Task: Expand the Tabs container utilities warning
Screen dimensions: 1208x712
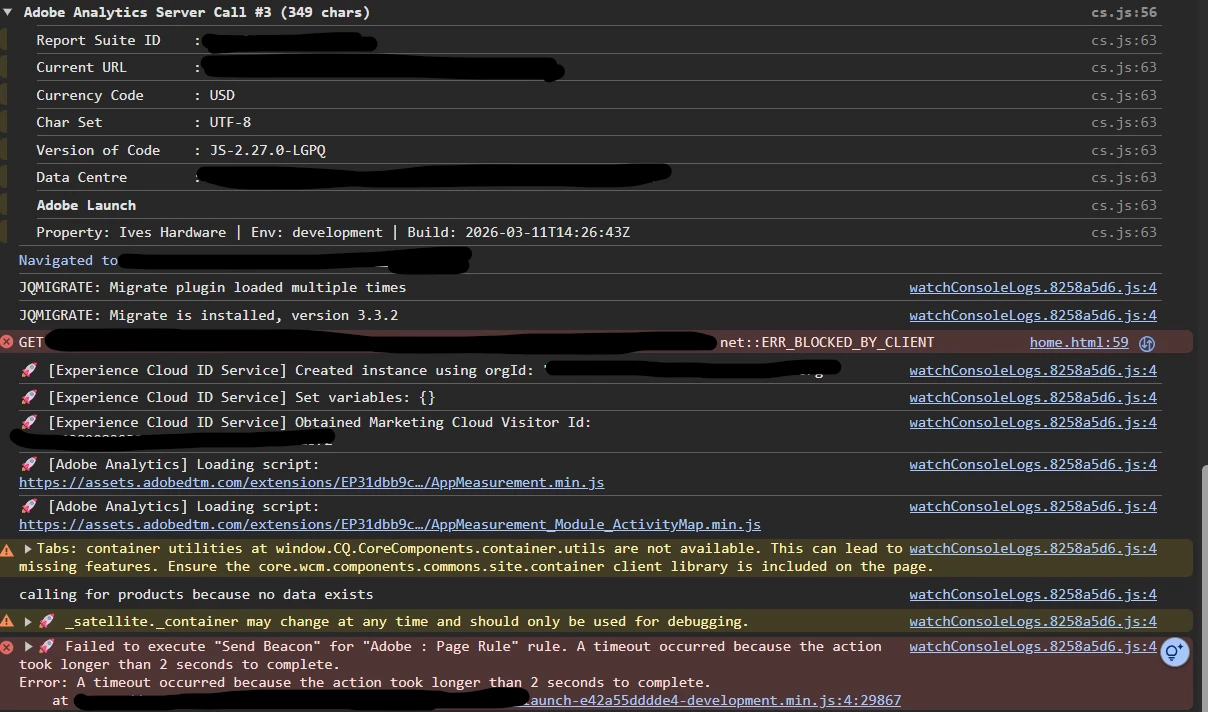Action: click(28, 549)
